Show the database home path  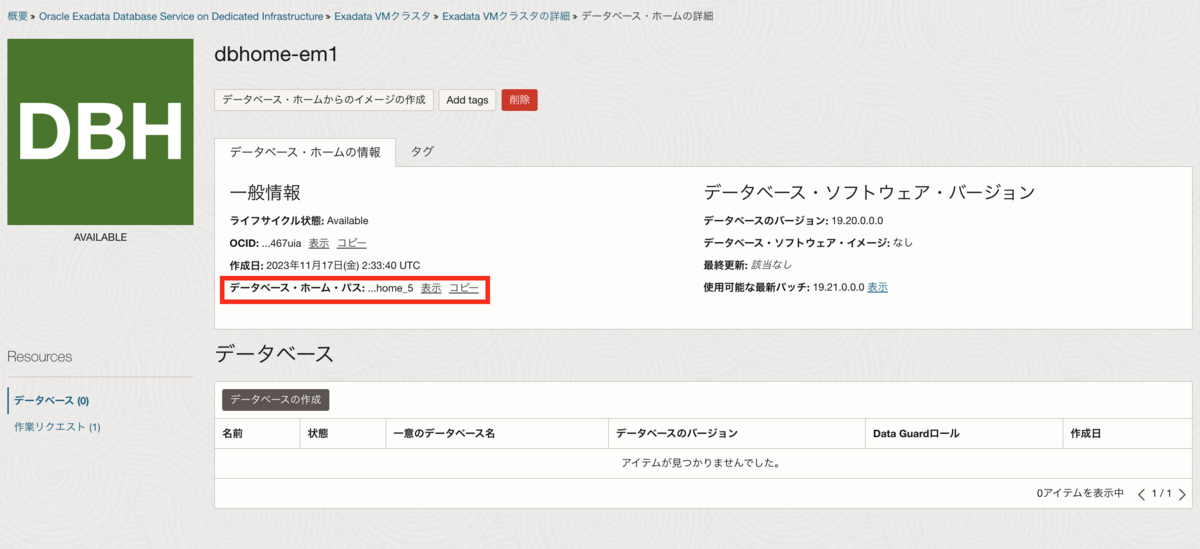431,288
